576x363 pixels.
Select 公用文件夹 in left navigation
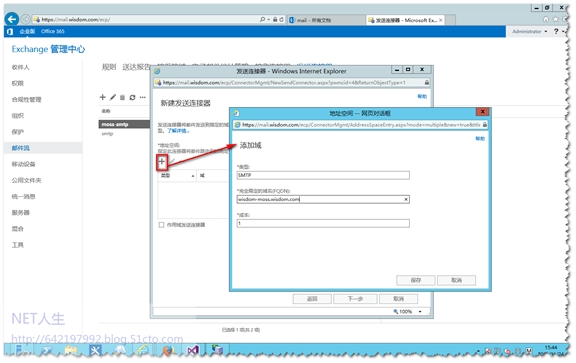pyautogui.click(x=26, y=180)
